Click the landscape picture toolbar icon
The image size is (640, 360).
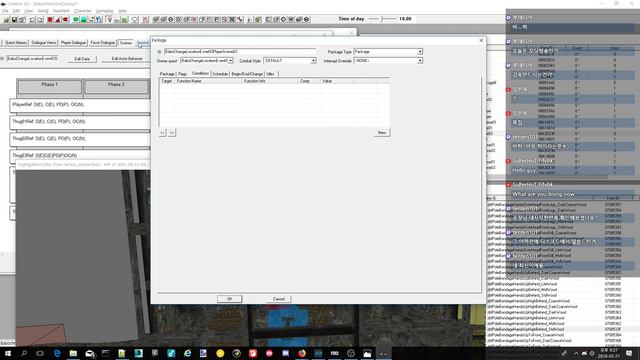tap(125, 20)
